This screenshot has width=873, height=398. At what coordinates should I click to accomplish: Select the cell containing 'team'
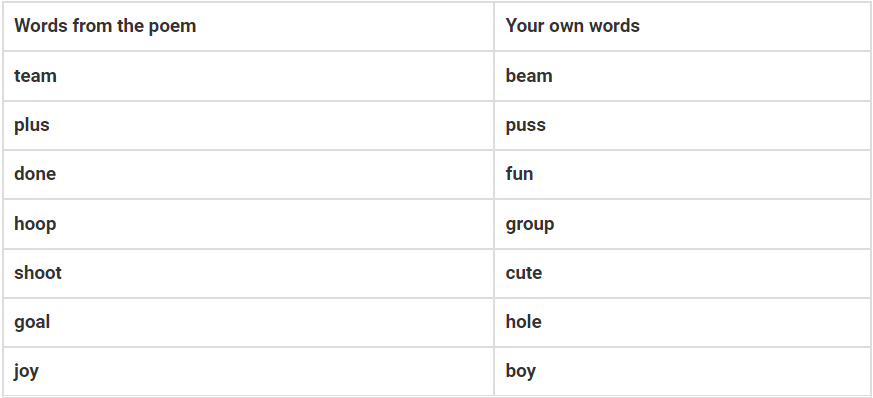coord(248,76)
